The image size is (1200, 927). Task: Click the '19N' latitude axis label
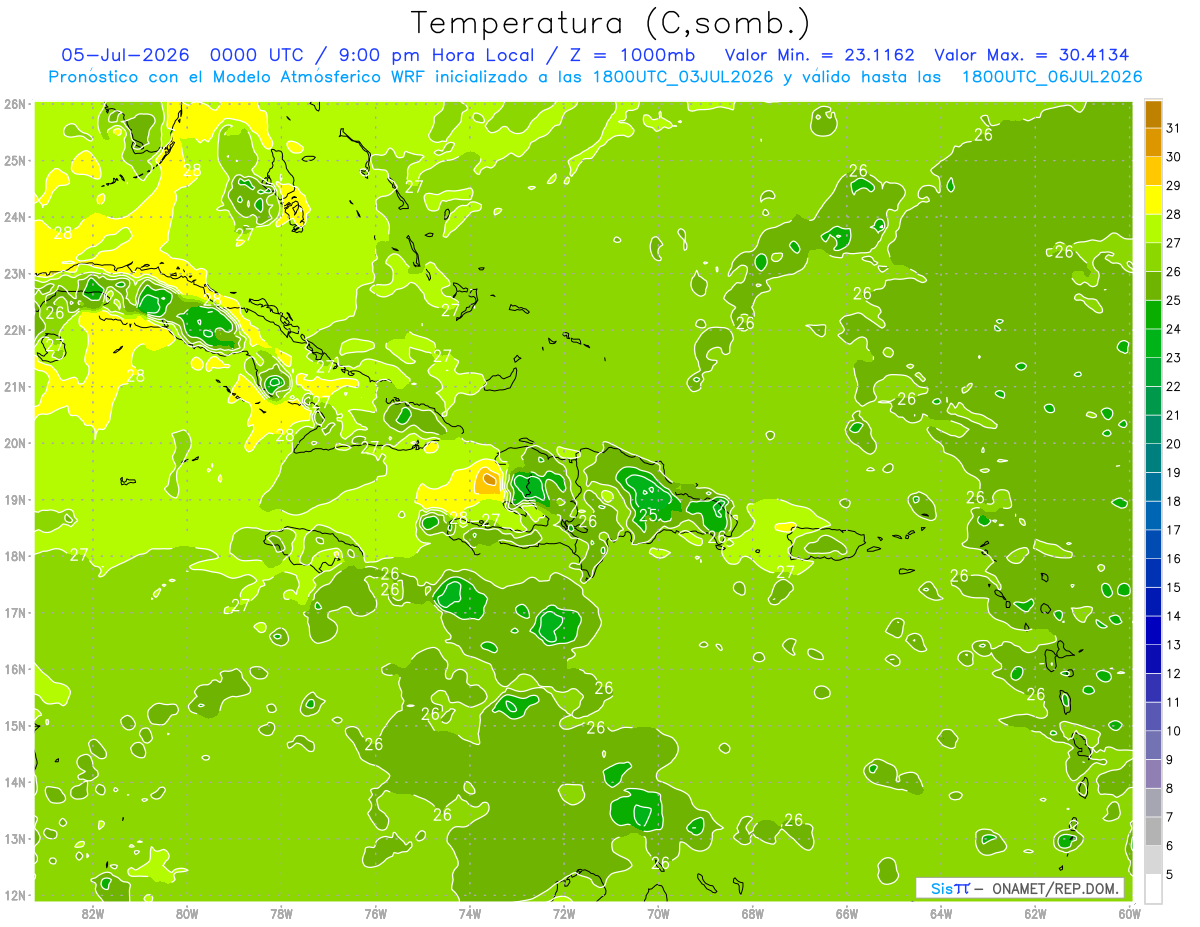click(15, 499)
